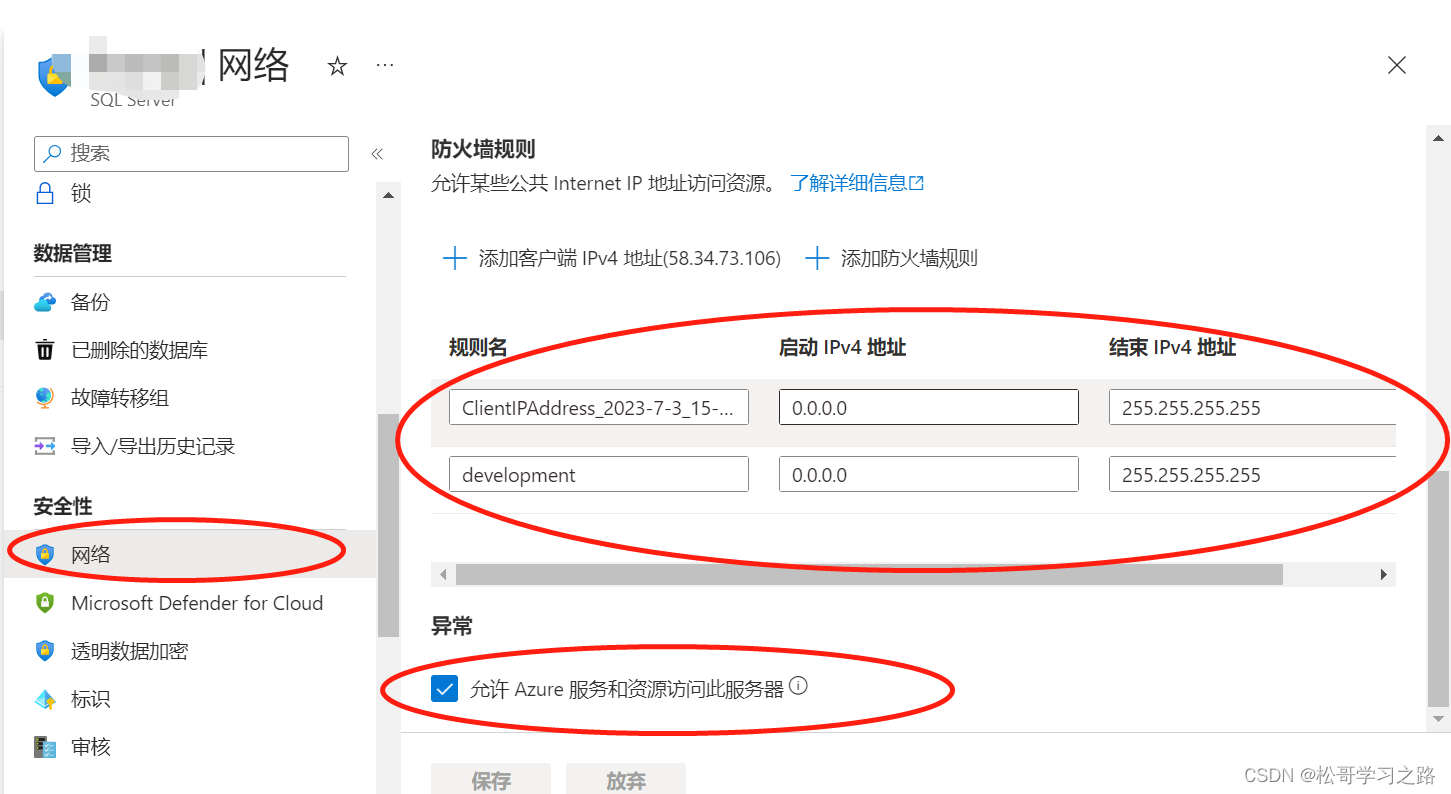Click 添加防火墙规则 to add a firewall rule
The height and width of the screenshot is (794, 1451).
coord(891,259)
